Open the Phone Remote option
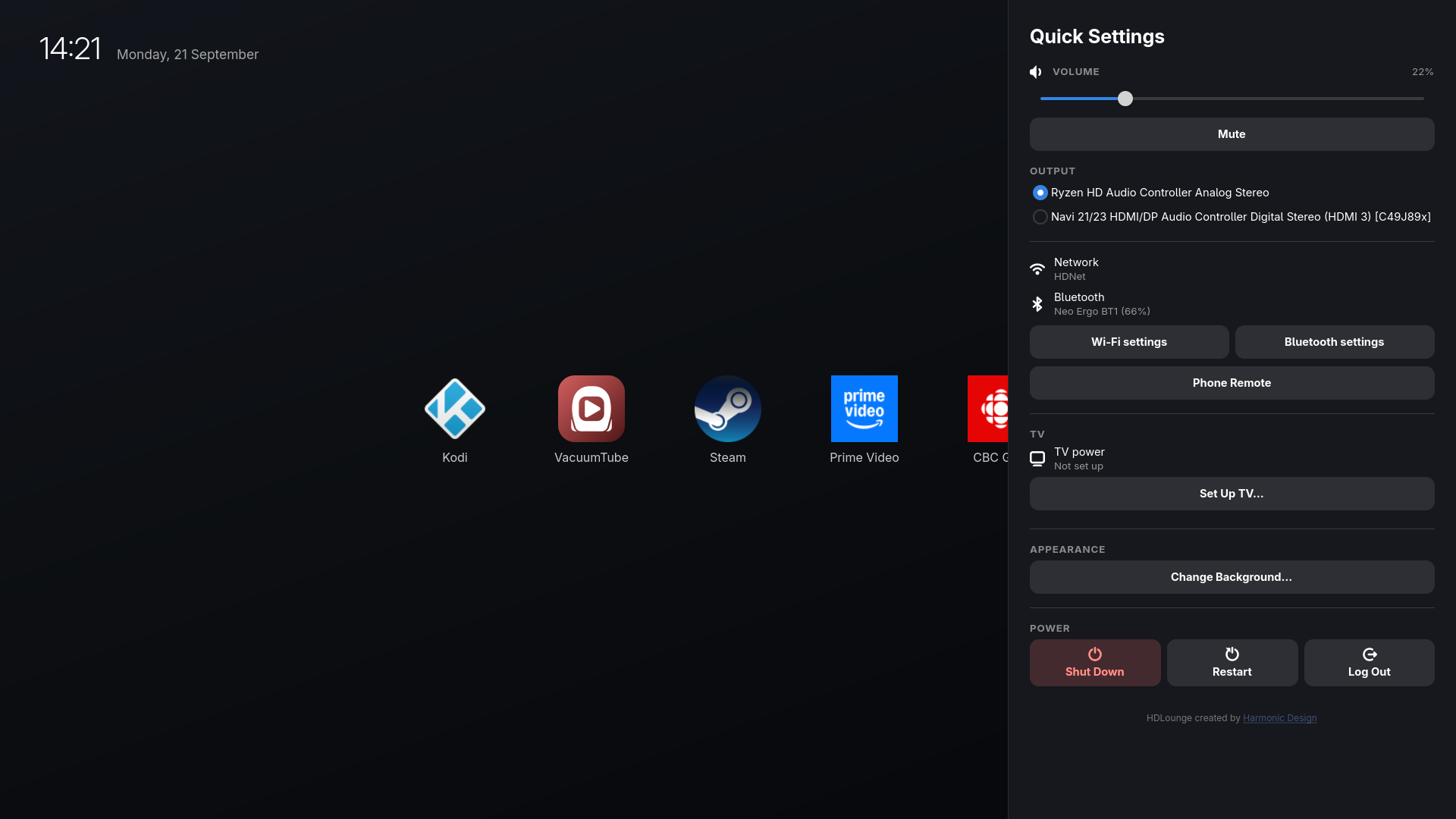The width and height of the screenshot is (1456, 819). pyautogui.click(x=1232, y=383)
